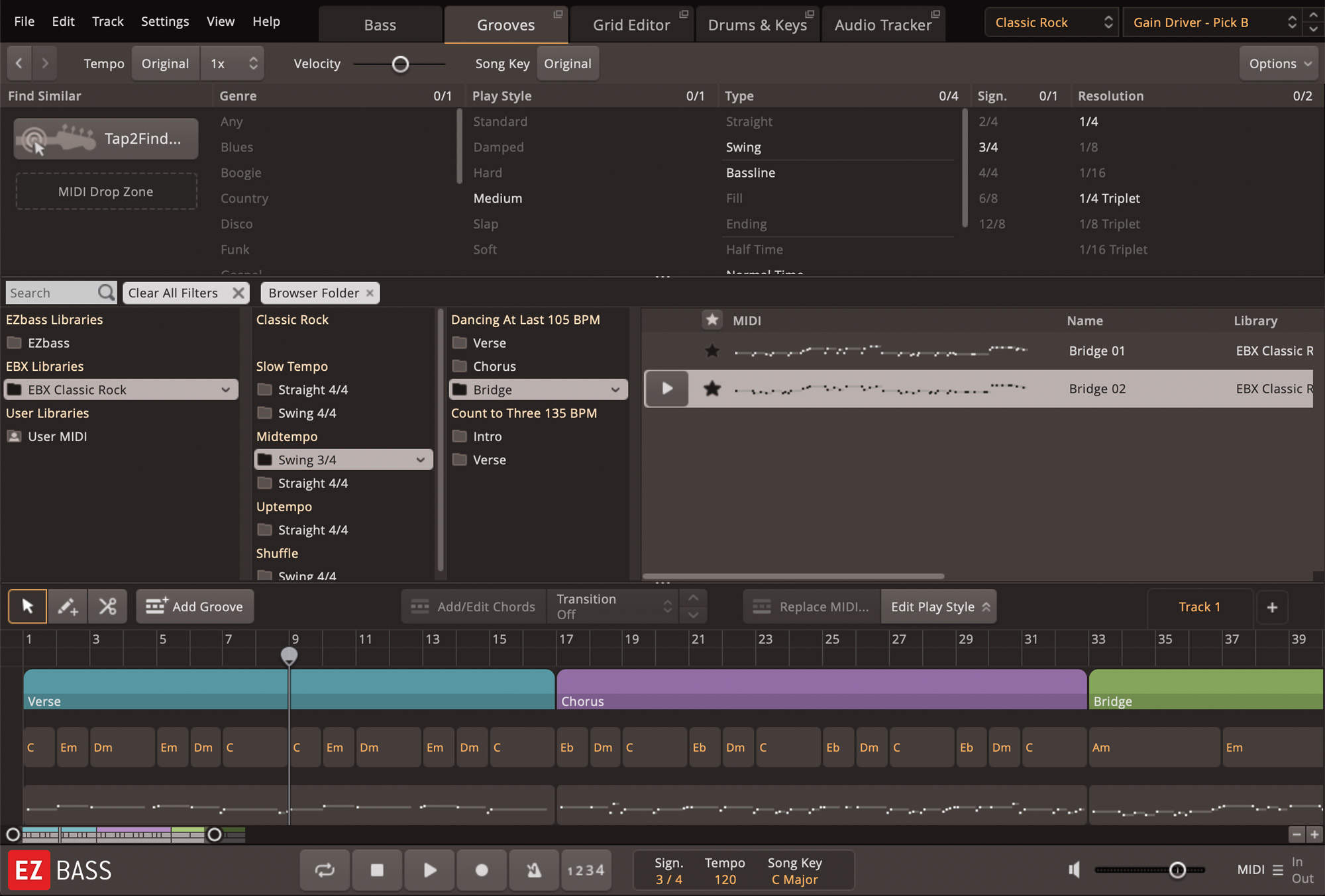
Task: Open the Swing 3/4 folder dropdown
Action: pos(420,459)
